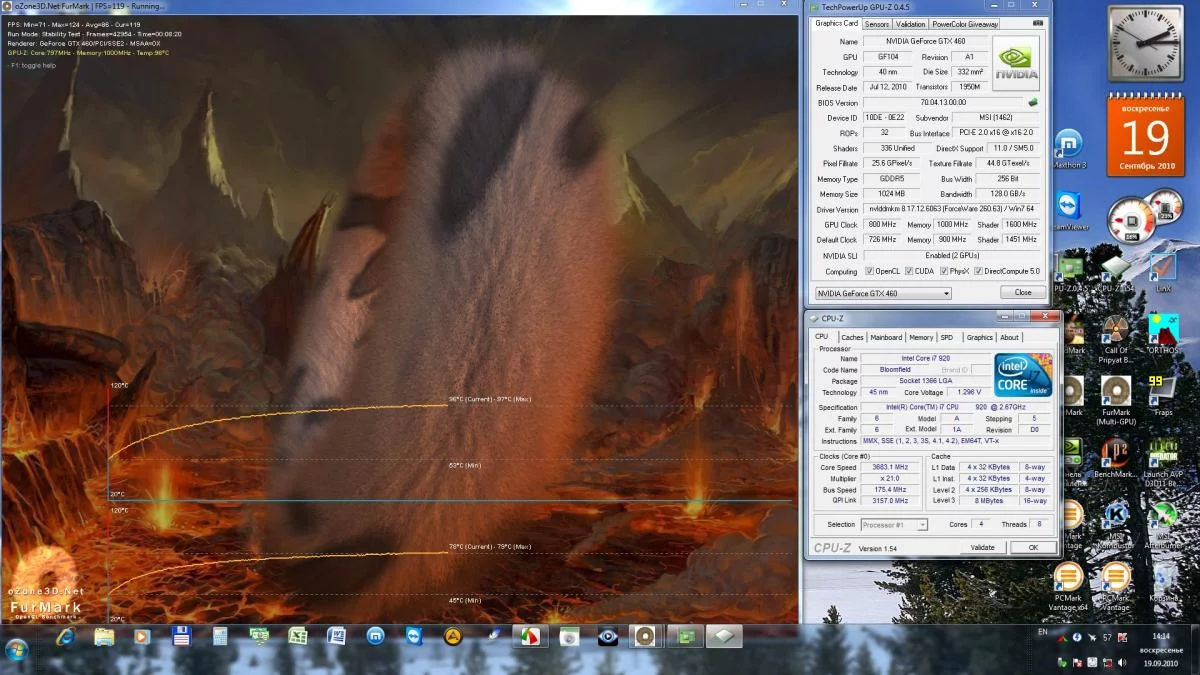Click the BIOS save chip icon in GPU-Z

[x=1033, y=102]
